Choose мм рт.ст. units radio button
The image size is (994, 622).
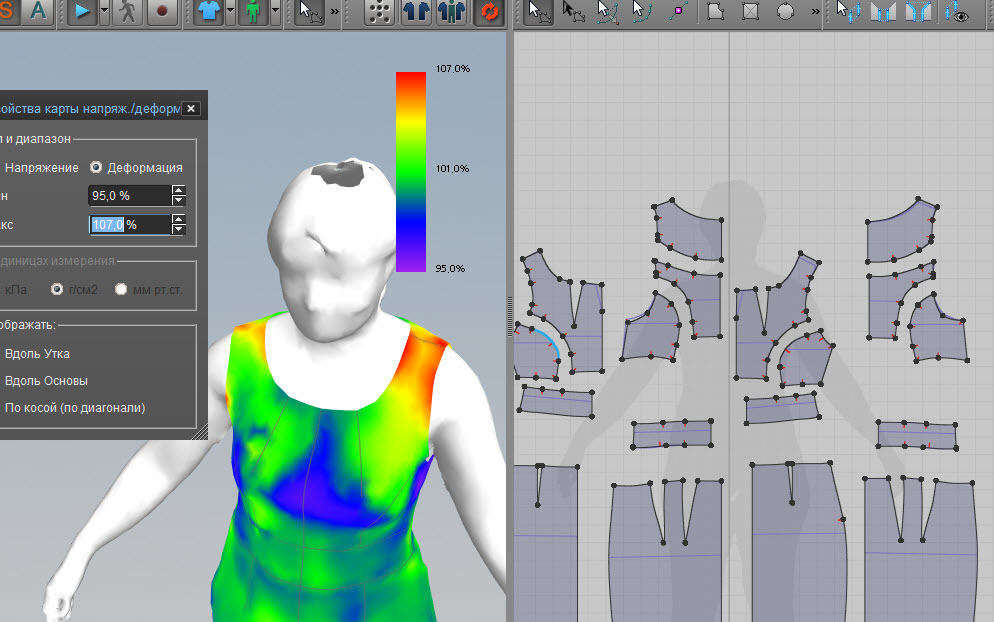[x=121, y=289]
